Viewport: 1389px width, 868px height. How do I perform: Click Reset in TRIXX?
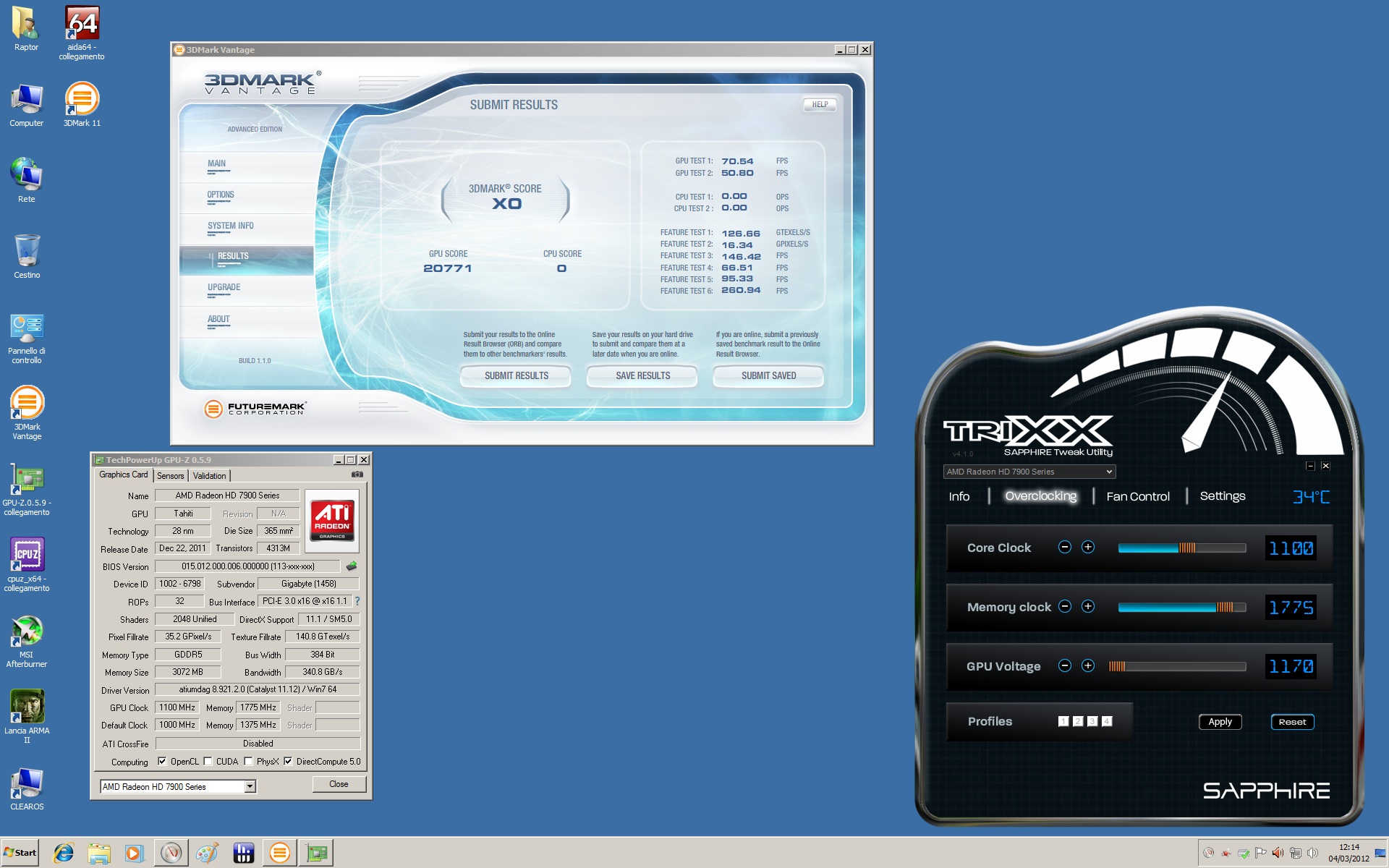(x=1292, y=721)
